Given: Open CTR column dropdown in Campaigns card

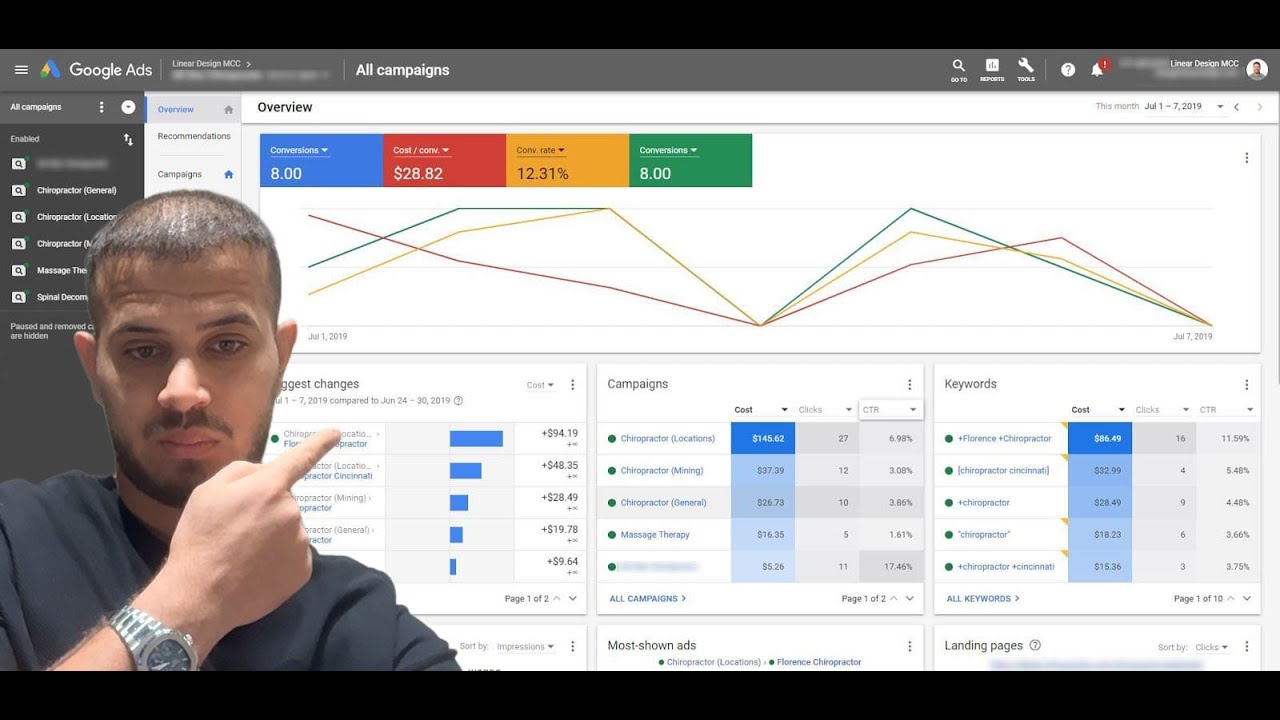Looking at the screenshot, I should (890, 410).
